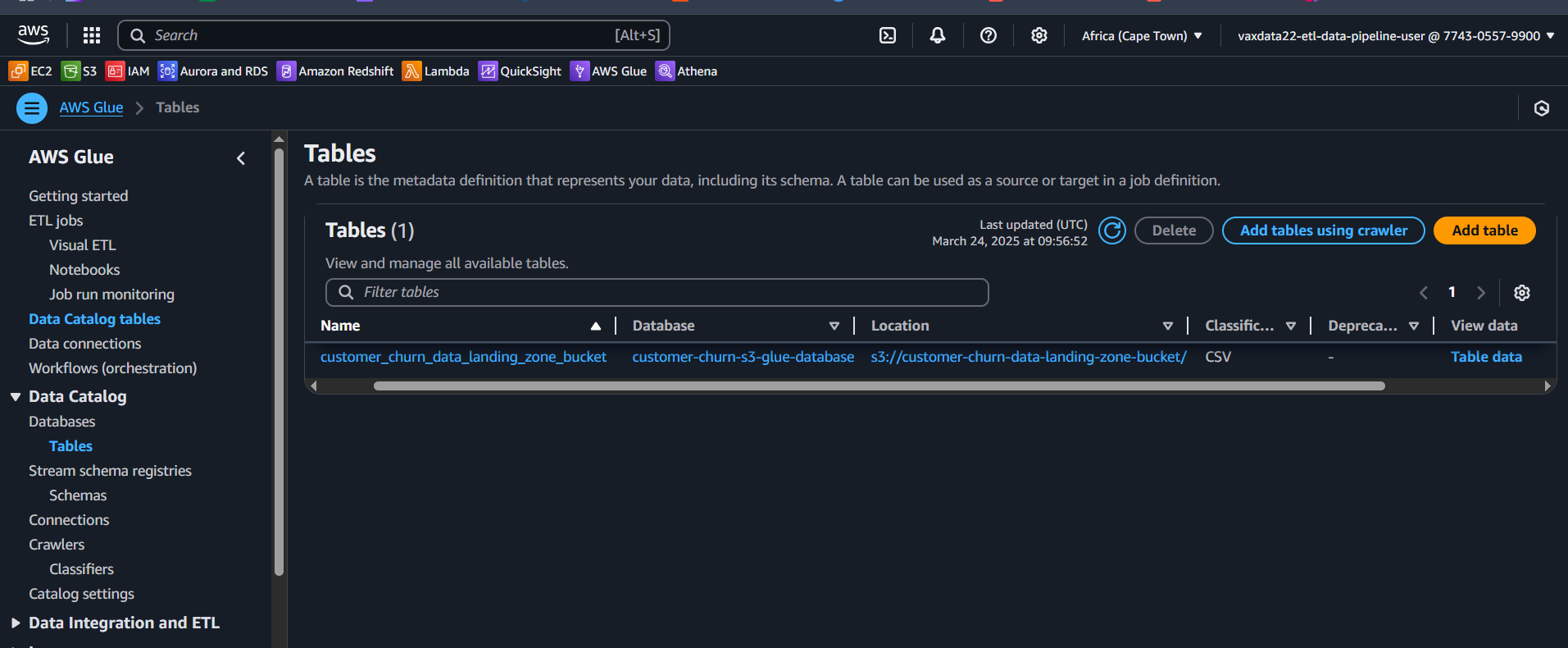Open the S3 shortcut
The image size is (1568, 648).
pyautogui.click(x=80, y=71)
